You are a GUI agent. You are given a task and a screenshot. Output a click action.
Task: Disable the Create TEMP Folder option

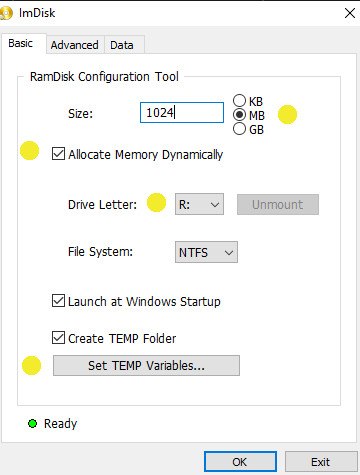click(58, 337)
